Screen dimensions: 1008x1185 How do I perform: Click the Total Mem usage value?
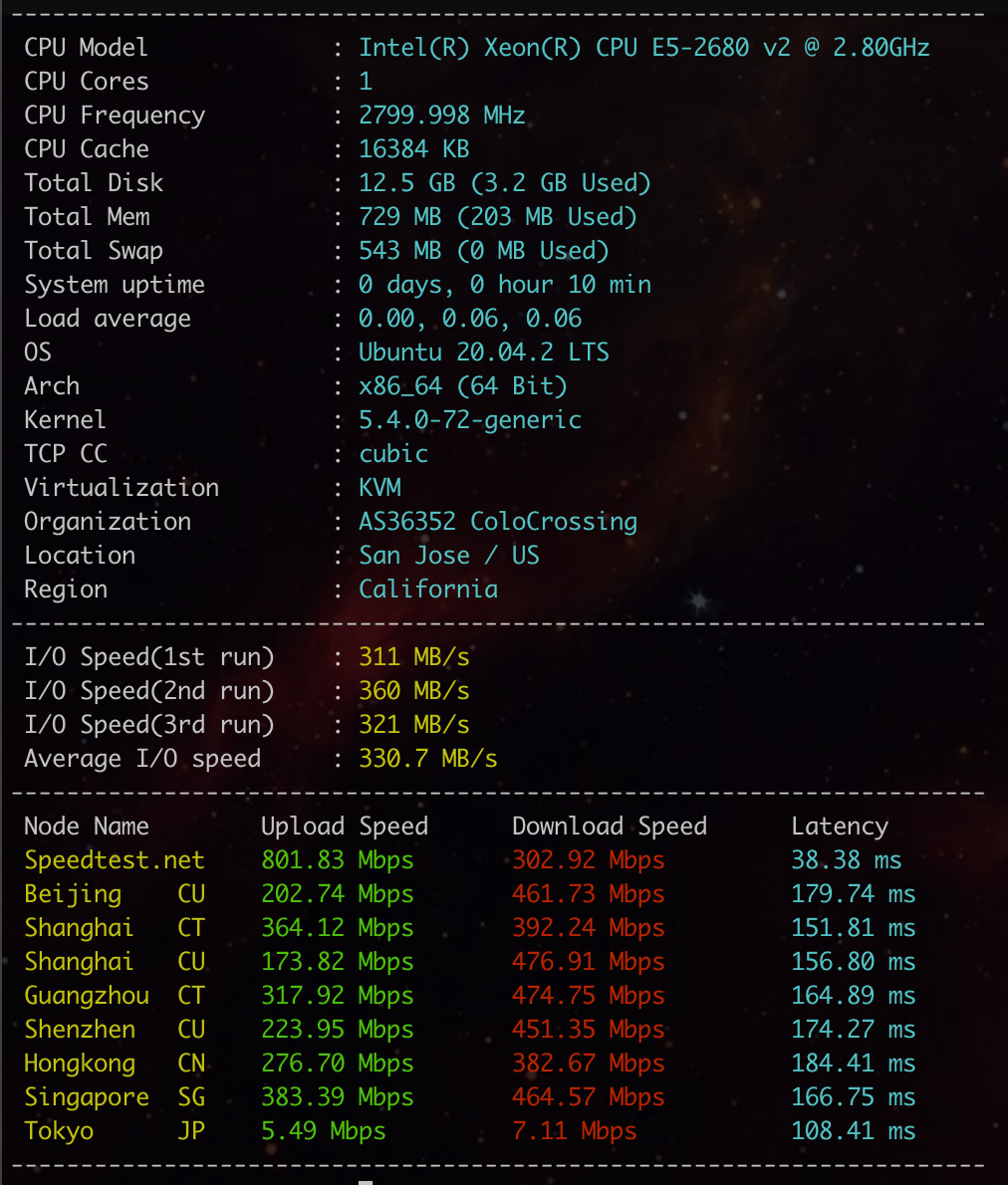(x=497, y=217)
